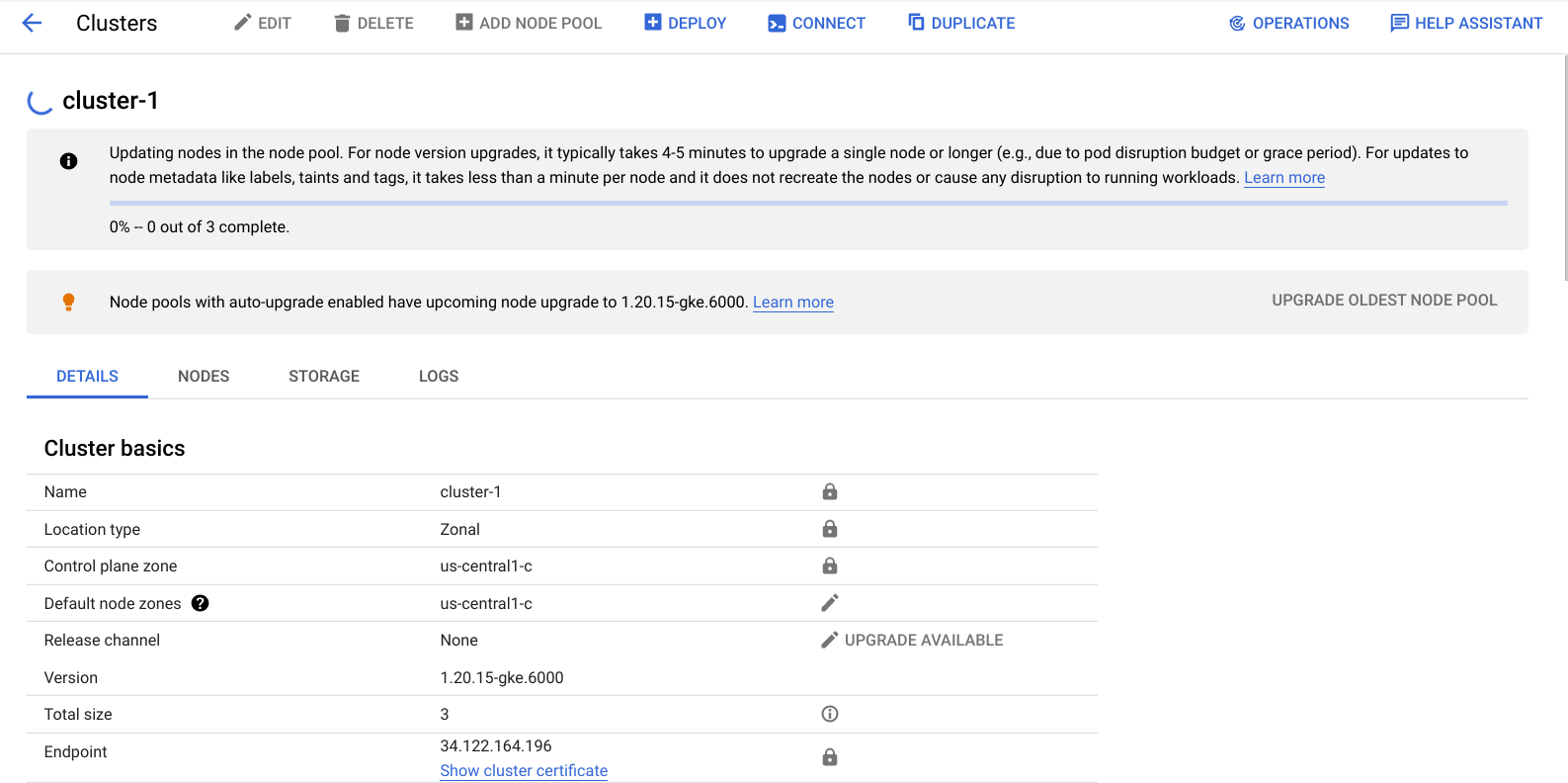This screenshot has width=1568, height=783.
Task: Click the loading spinner beside cluster-1
Action: tap(41, 101)
